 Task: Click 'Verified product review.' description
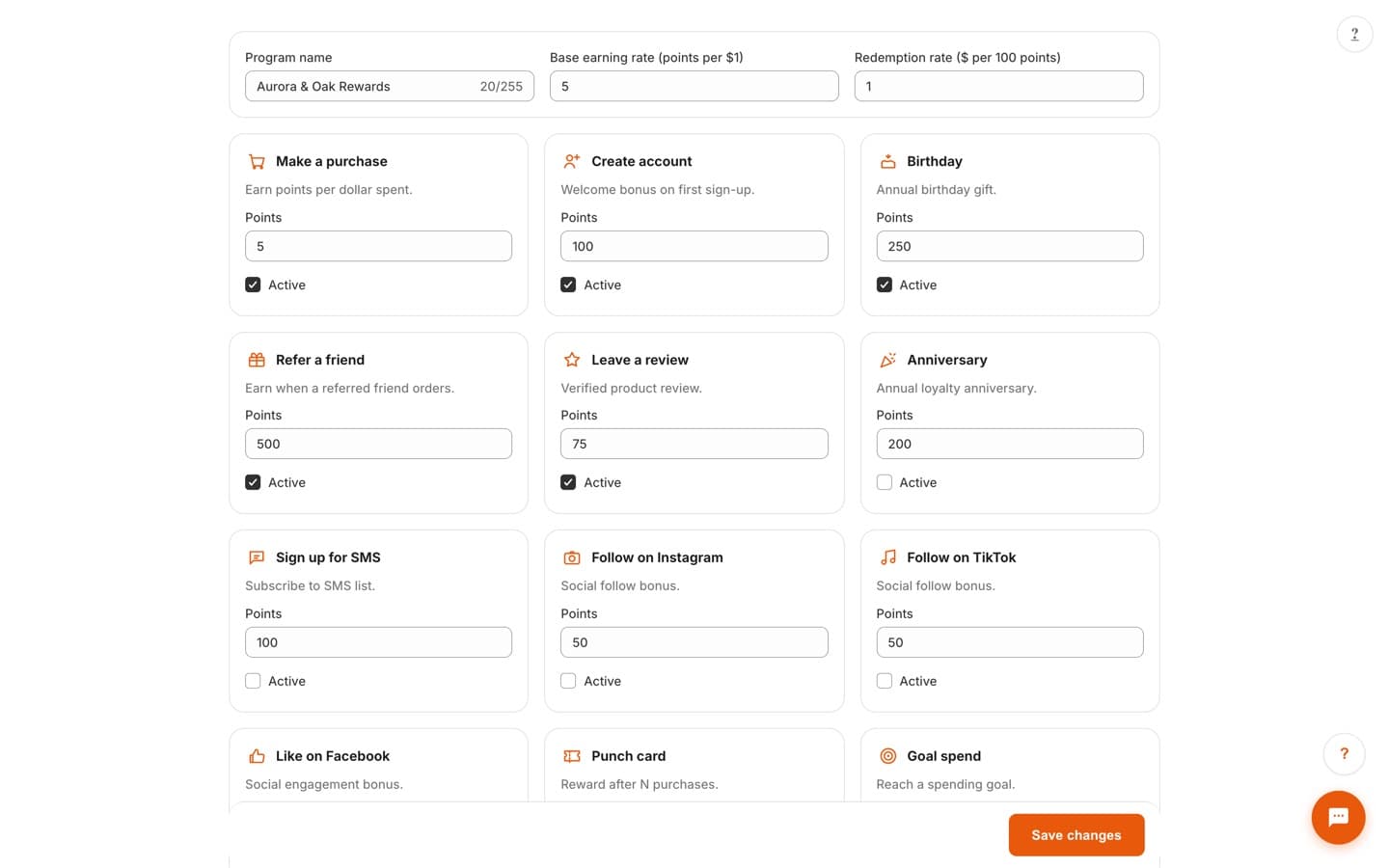pyautogui.click(x=632, y=388)
